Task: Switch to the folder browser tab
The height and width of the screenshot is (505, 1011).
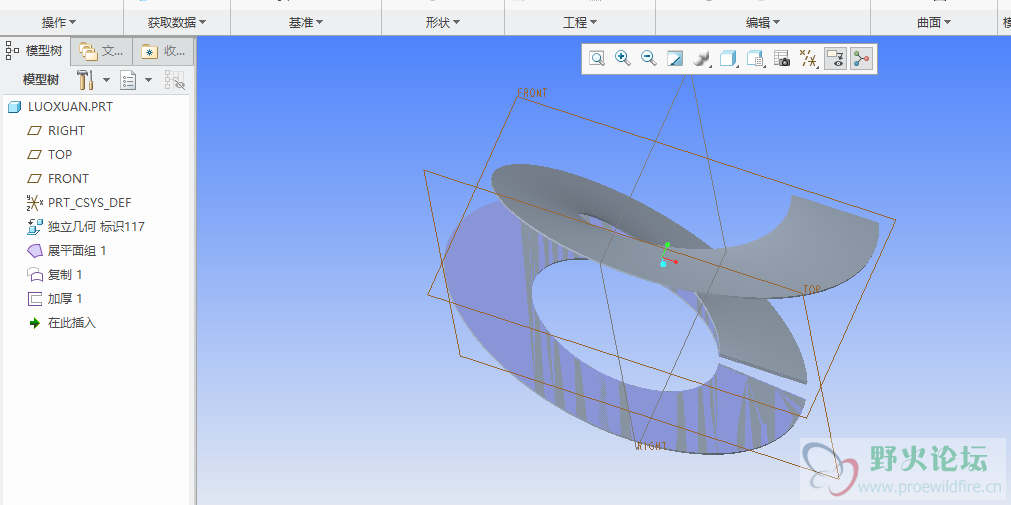Action: 101,51
